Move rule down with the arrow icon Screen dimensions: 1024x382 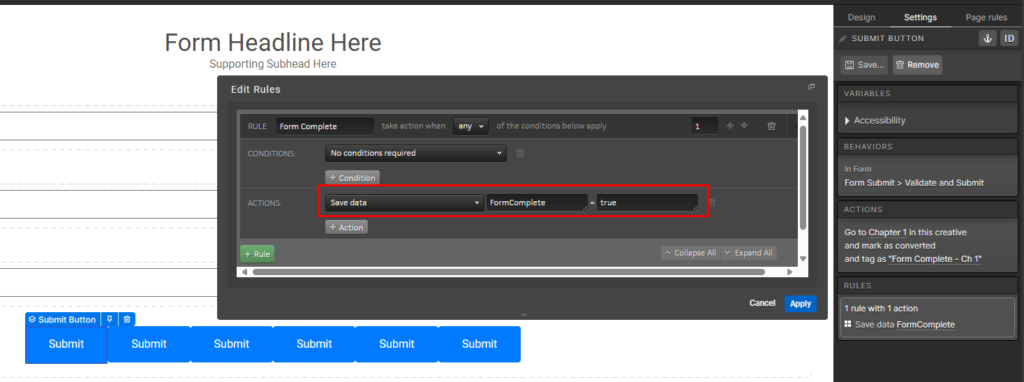[743, 126]
